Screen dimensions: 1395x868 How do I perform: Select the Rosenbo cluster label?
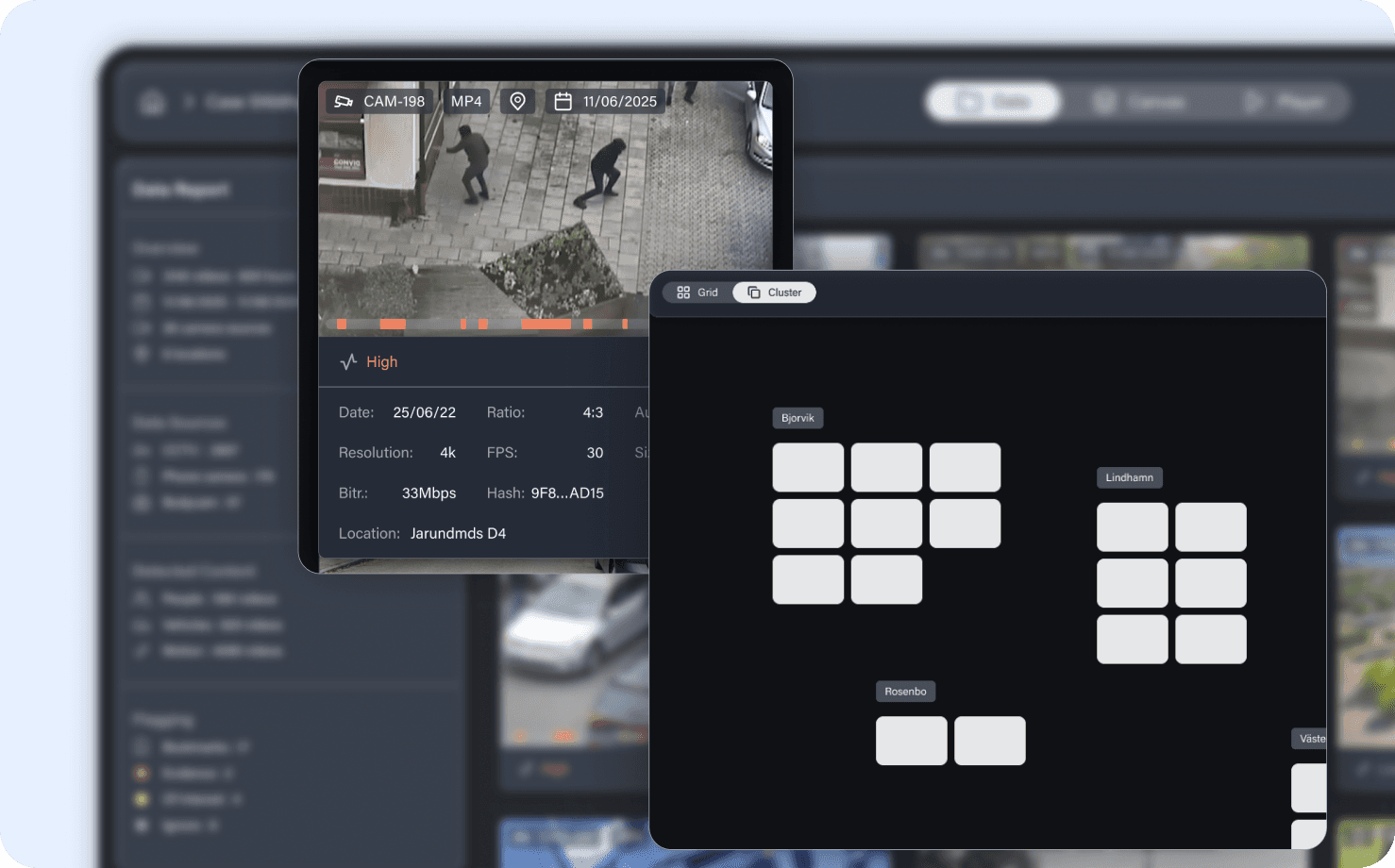pyautogui.click(x=905, y=692)
